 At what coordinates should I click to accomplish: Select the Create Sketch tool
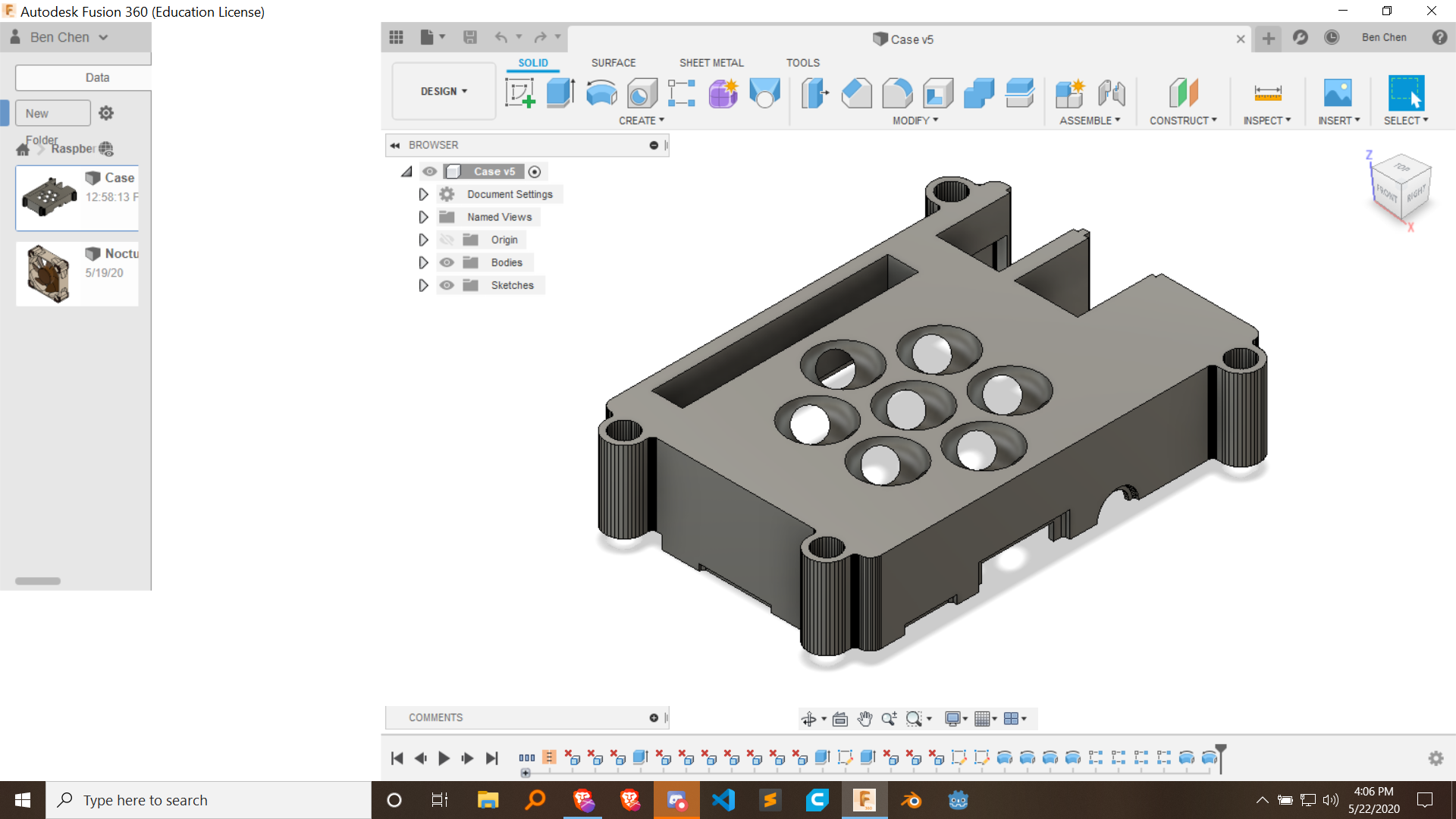[x=520, y=93]
